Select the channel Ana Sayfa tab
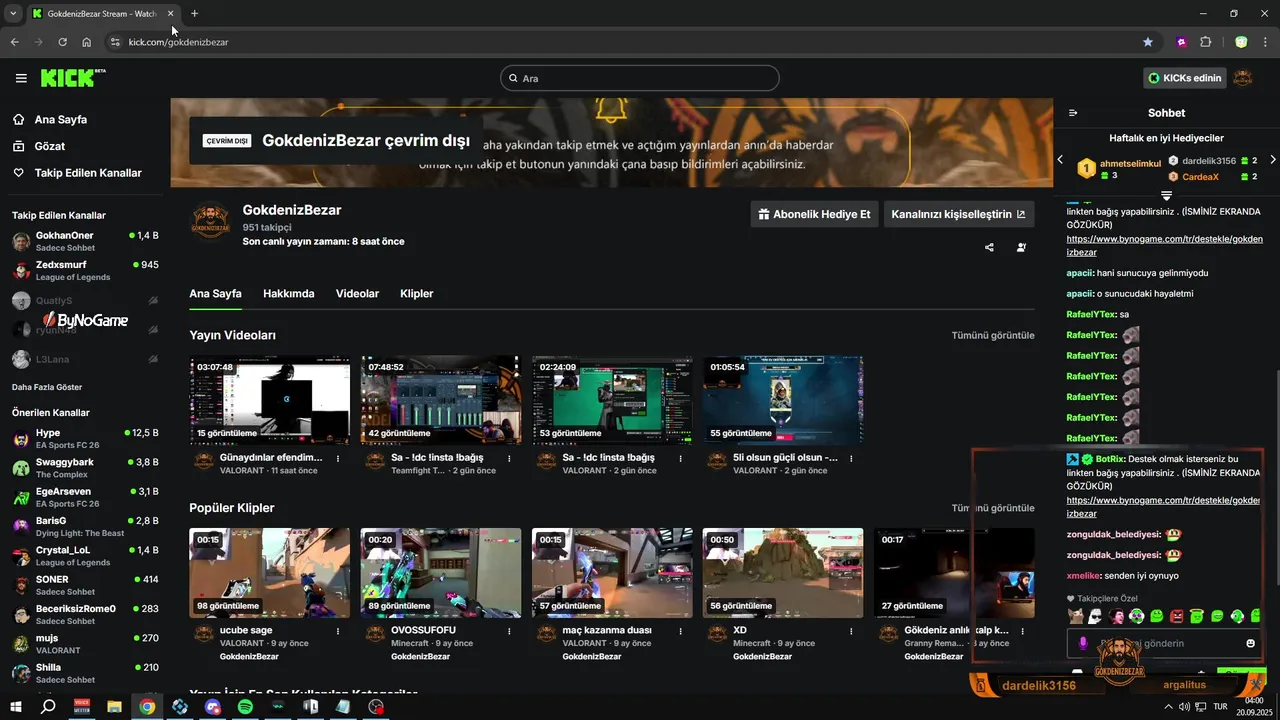Viewport: 1280px width, 720px height. pos(216,294)
